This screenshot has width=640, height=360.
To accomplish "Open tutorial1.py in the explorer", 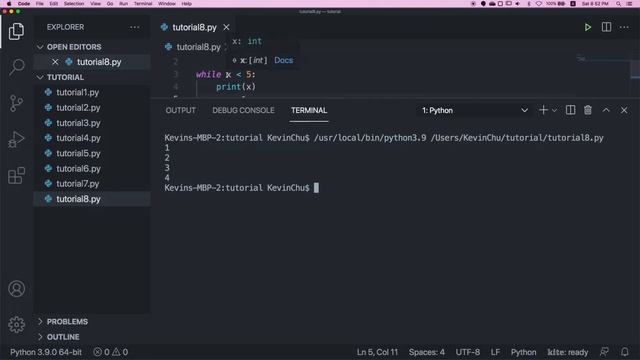I will [77, 93].
